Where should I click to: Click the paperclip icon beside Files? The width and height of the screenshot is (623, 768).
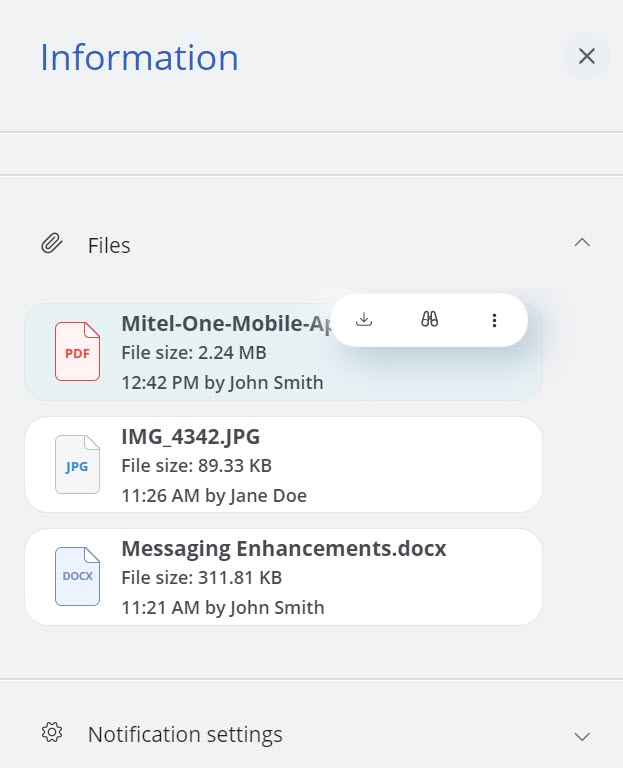tap(52, 244)
